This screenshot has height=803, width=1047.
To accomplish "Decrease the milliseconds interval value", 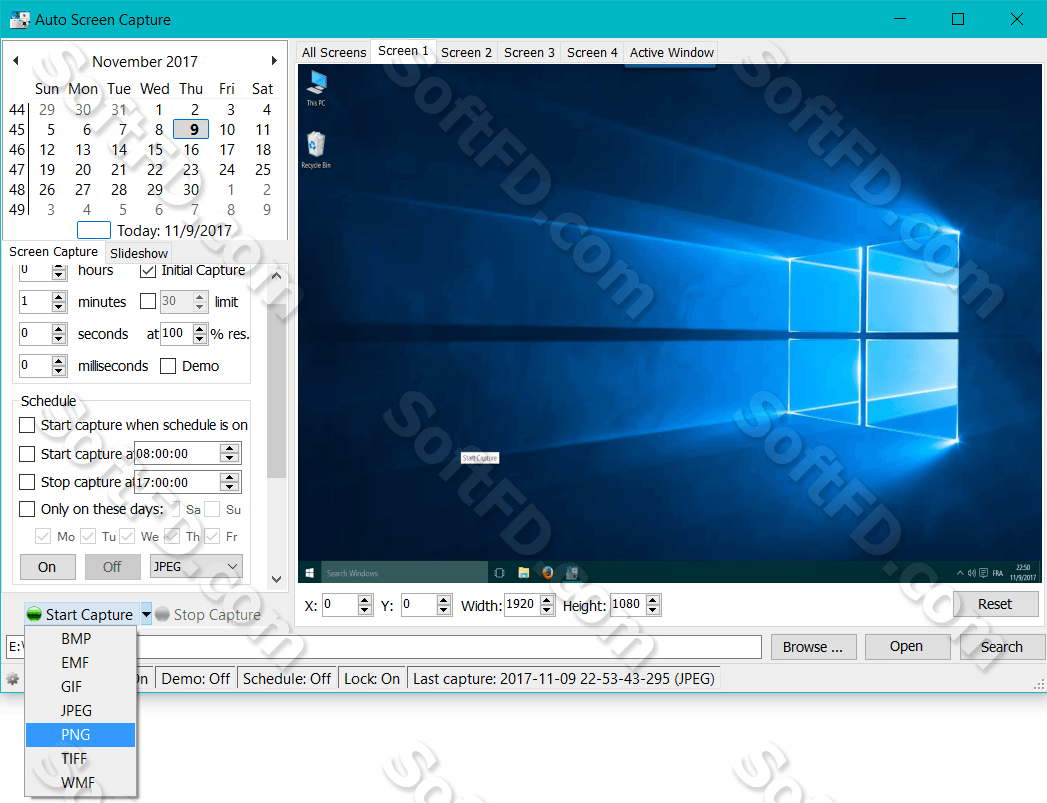I will (x=59, y=371).
